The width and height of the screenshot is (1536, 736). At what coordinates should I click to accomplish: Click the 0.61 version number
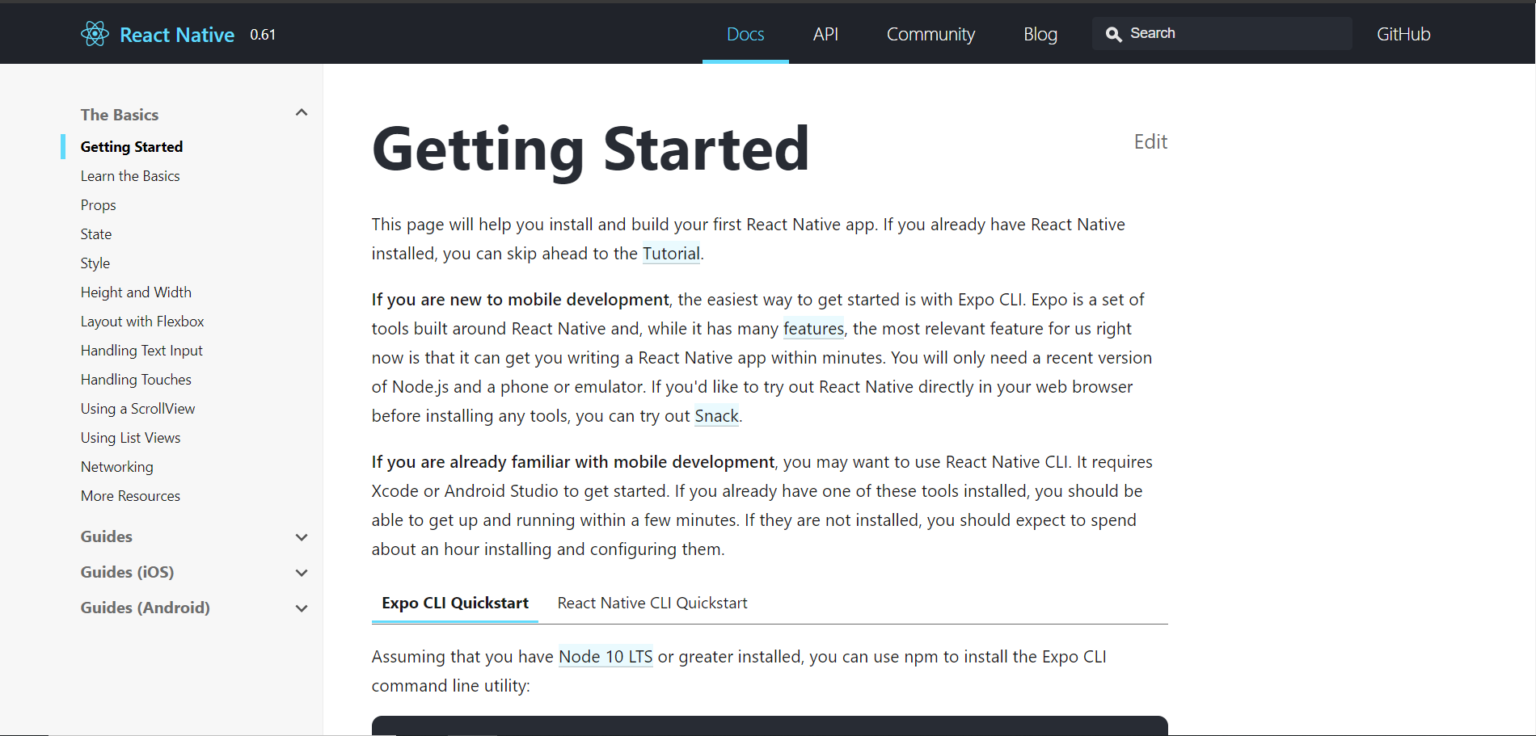(x=263, y=34)
